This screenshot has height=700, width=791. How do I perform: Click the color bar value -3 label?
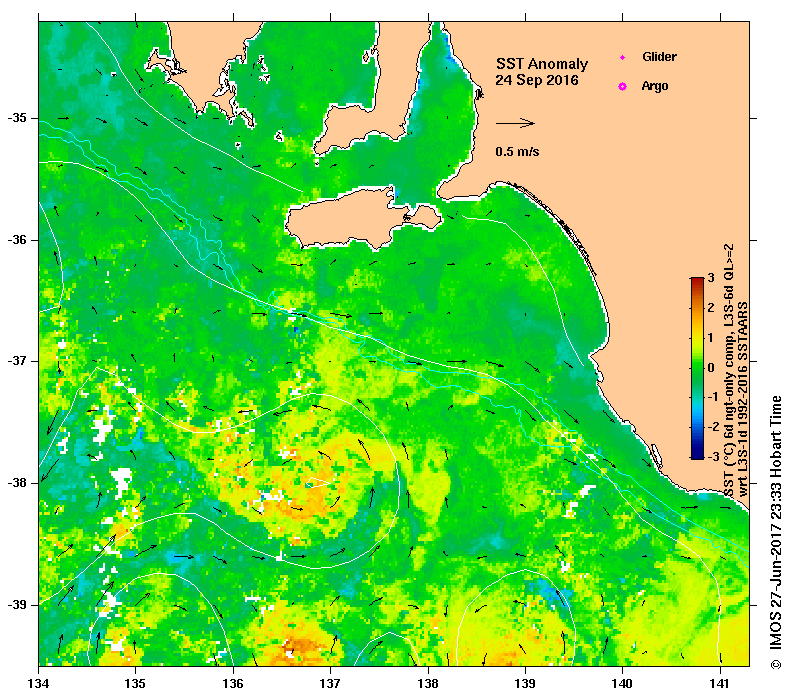click(x=711, y=457)
